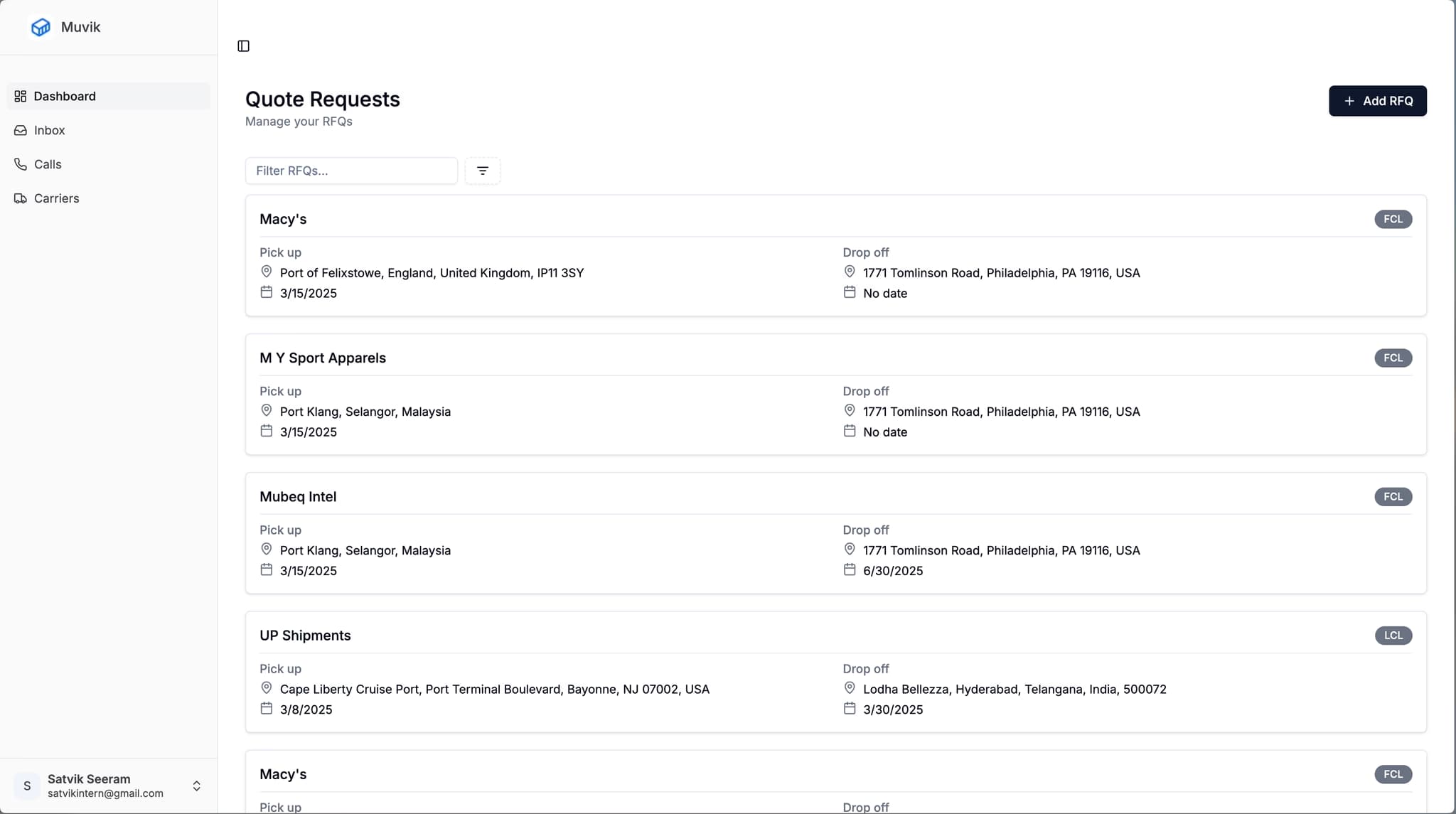
Task: Click the Dashboard grid icon
Action: click(21, 97)
